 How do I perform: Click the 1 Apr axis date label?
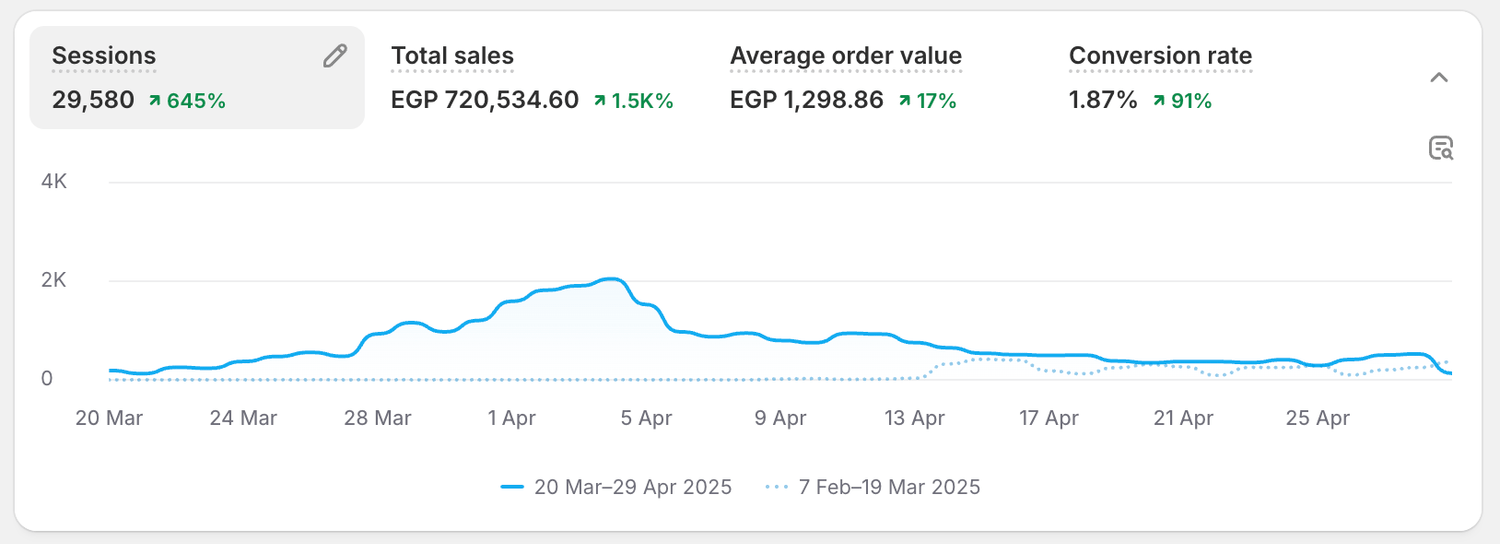point(512,418)
